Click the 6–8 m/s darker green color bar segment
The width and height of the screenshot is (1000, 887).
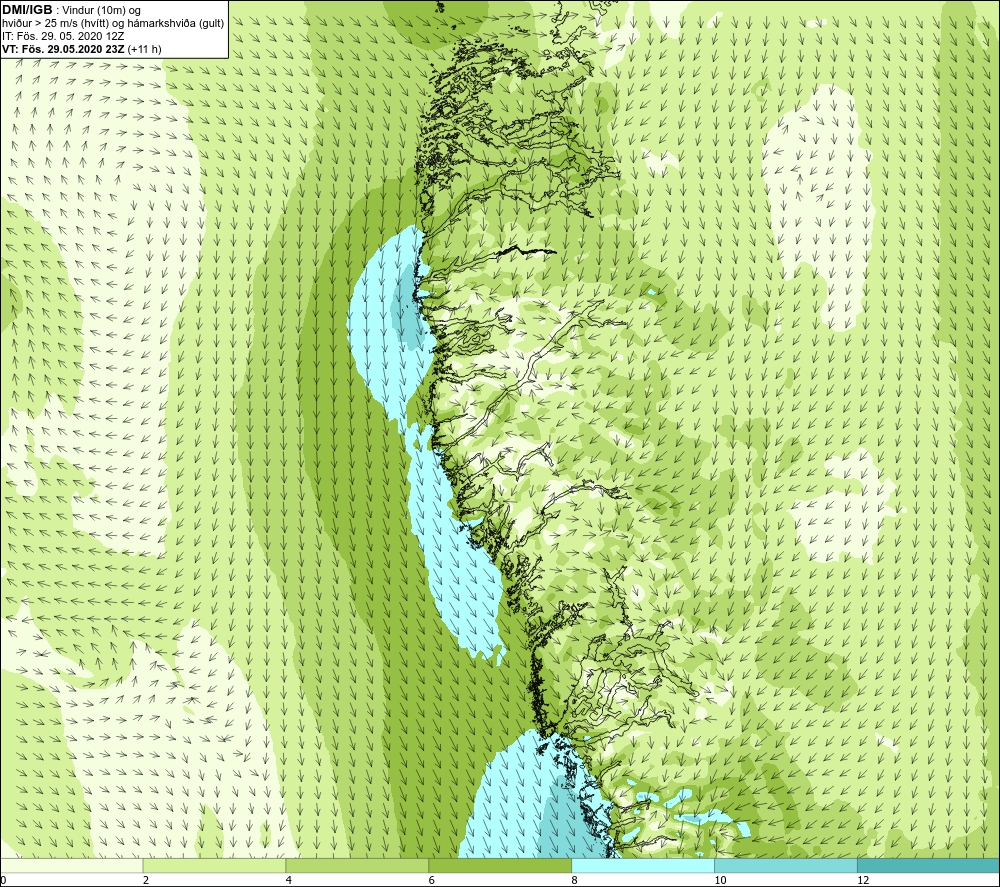500,865
